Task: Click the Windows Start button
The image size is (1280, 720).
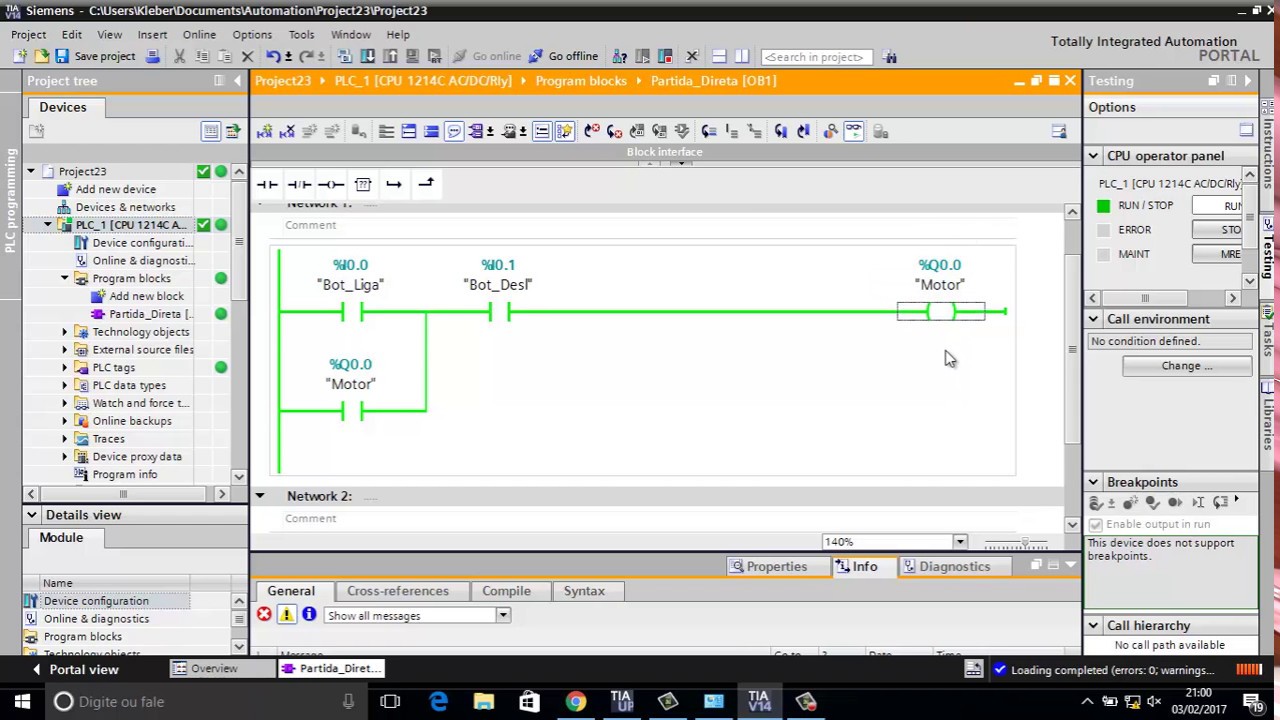Action: coord(22,701)
